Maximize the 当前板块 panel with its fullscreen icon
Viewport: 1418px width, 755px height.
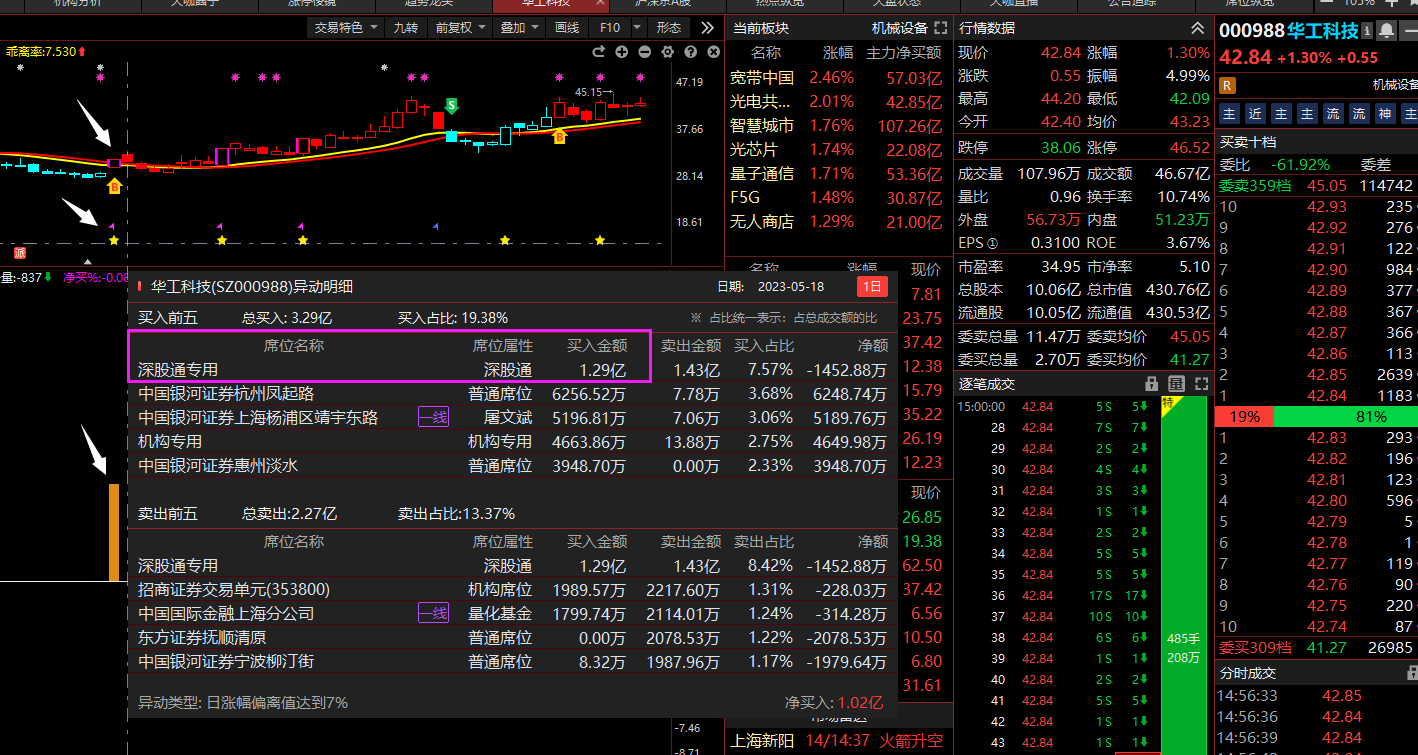click(940, 28)
